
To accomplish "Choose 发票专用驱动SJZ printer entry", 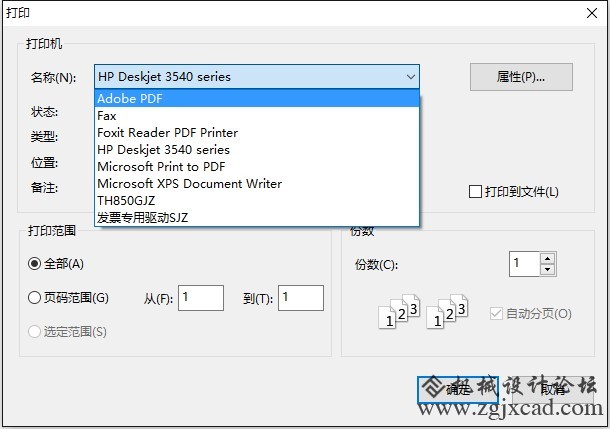I will (x=257, y=217).
